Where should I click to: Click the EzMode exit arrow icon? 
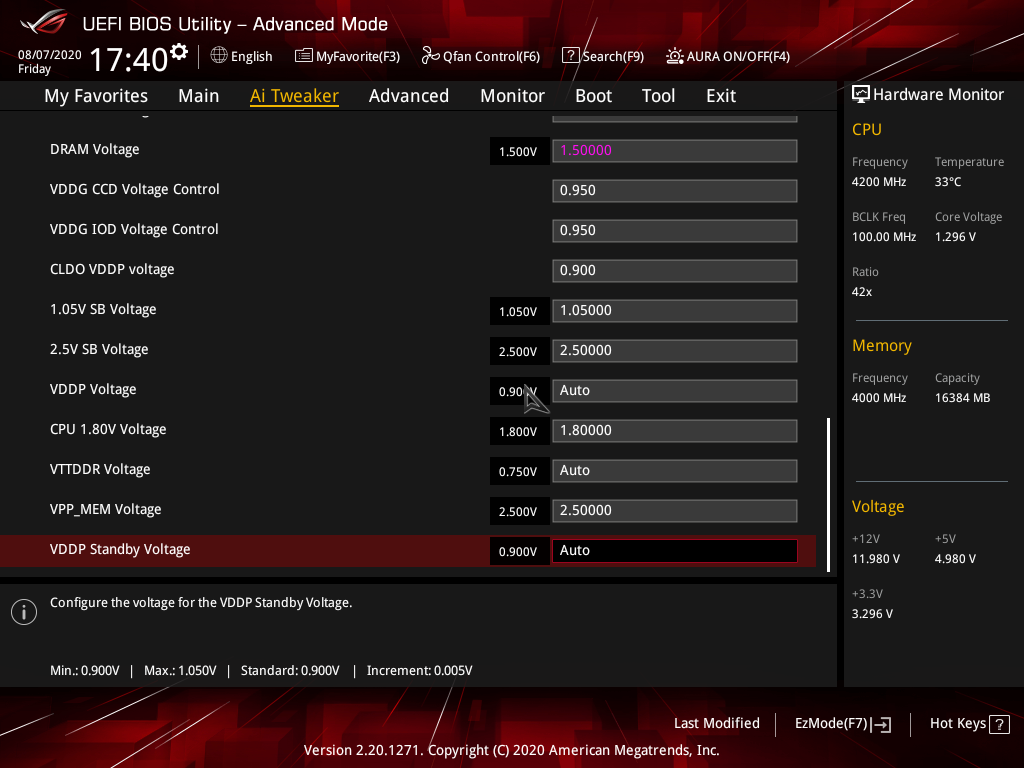click(x=881, y=724)
